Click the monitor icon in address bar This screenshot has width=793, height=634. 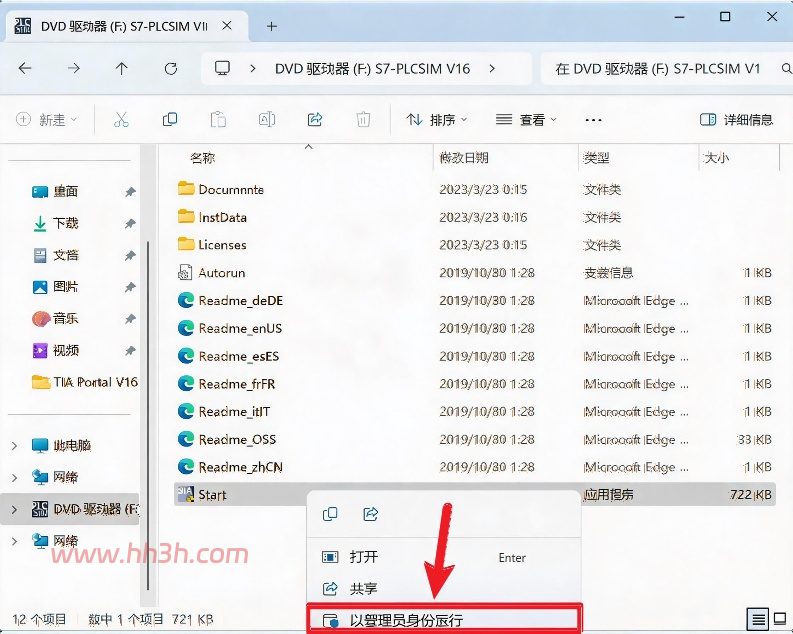pyautogui.click(x=223, y=68)
